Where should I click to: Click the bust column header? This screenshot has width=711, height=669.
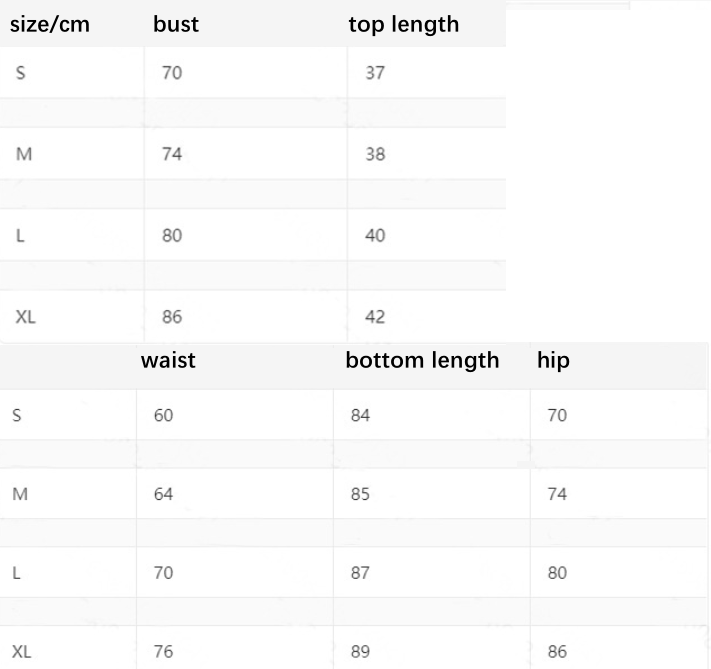click(176, 24)
